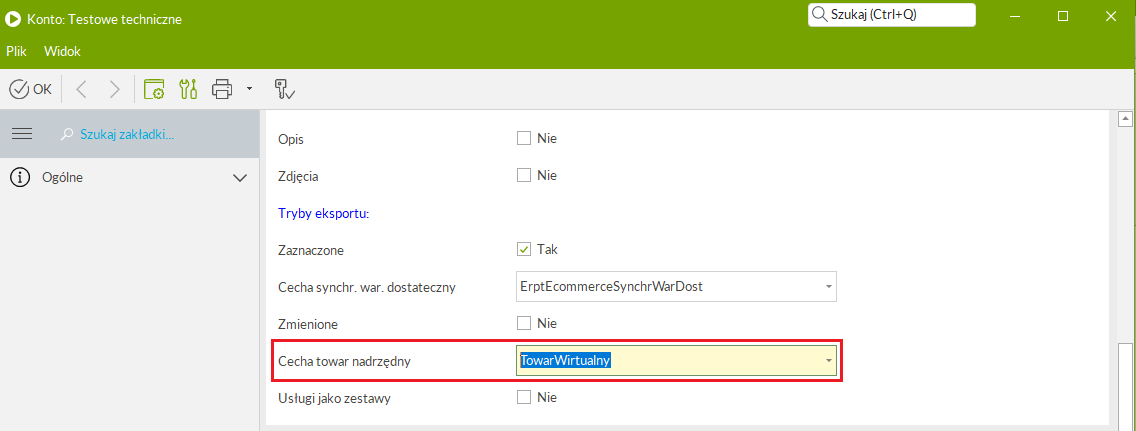The height and width of the screenshot is (431, 1136).
Task: Go to previous record arrow
Action: click(81, 89)
